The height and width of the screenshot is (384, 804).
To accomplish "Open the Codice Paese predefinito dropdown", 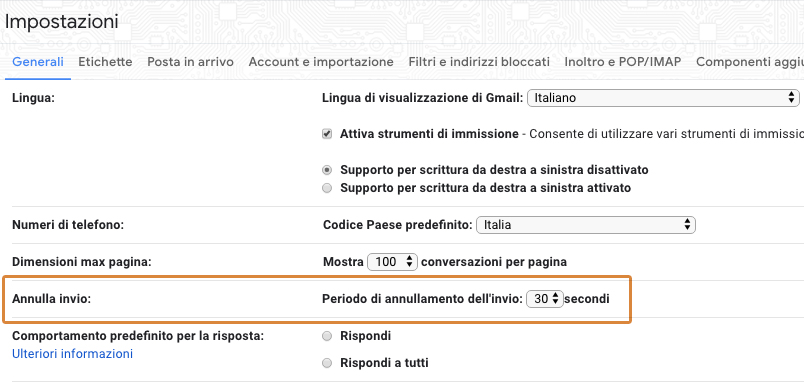I will point(586,225).
